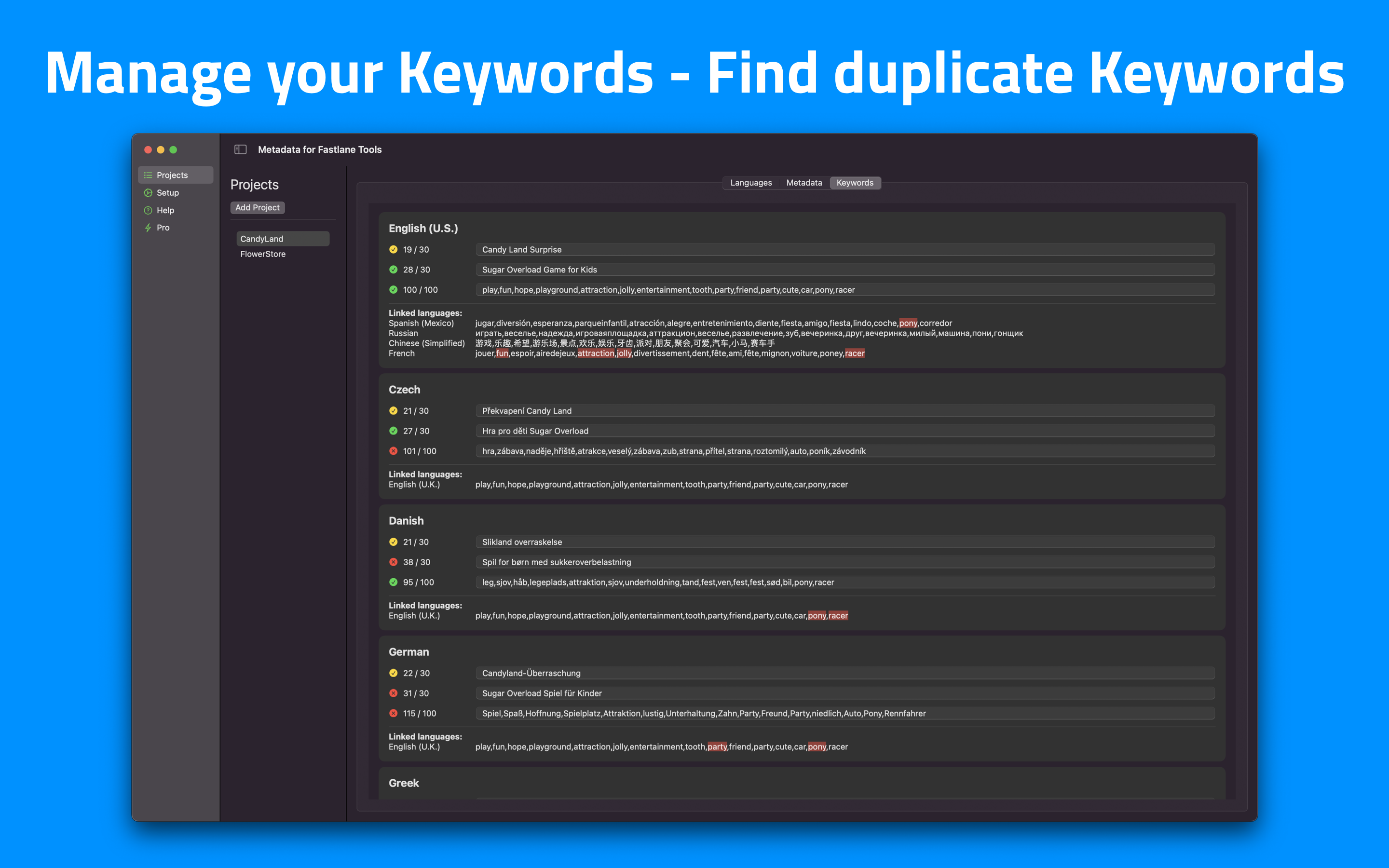Click red error icon for 38 / 30
This screenshot has height=868, width=1389.
tap(393, 562)
